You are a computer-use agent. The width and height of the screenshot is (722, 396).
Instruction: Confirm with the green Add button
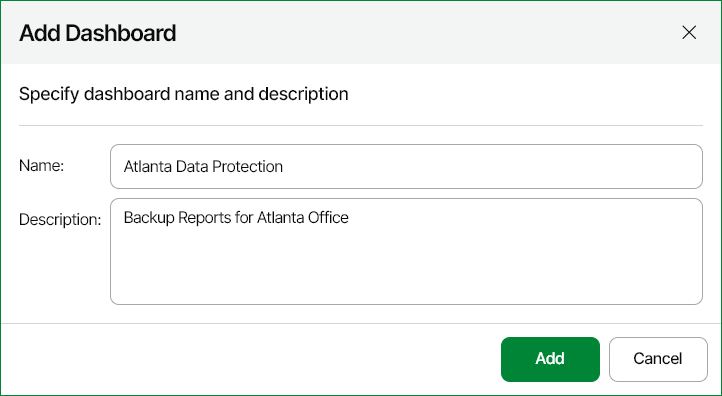click(550, 359)
